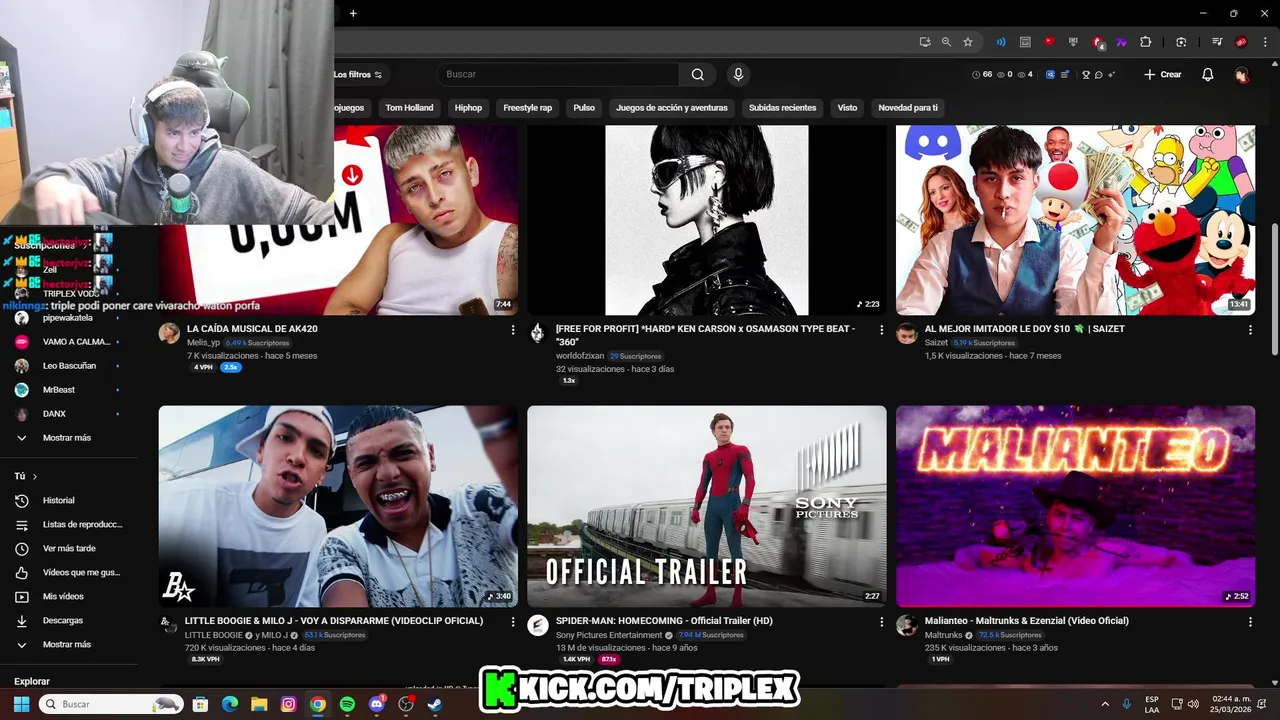Image resolution: width=1280 pixels, height=720 pixels.
Task: Select Juegos de acción y aventuras chip
Action: 672,108
